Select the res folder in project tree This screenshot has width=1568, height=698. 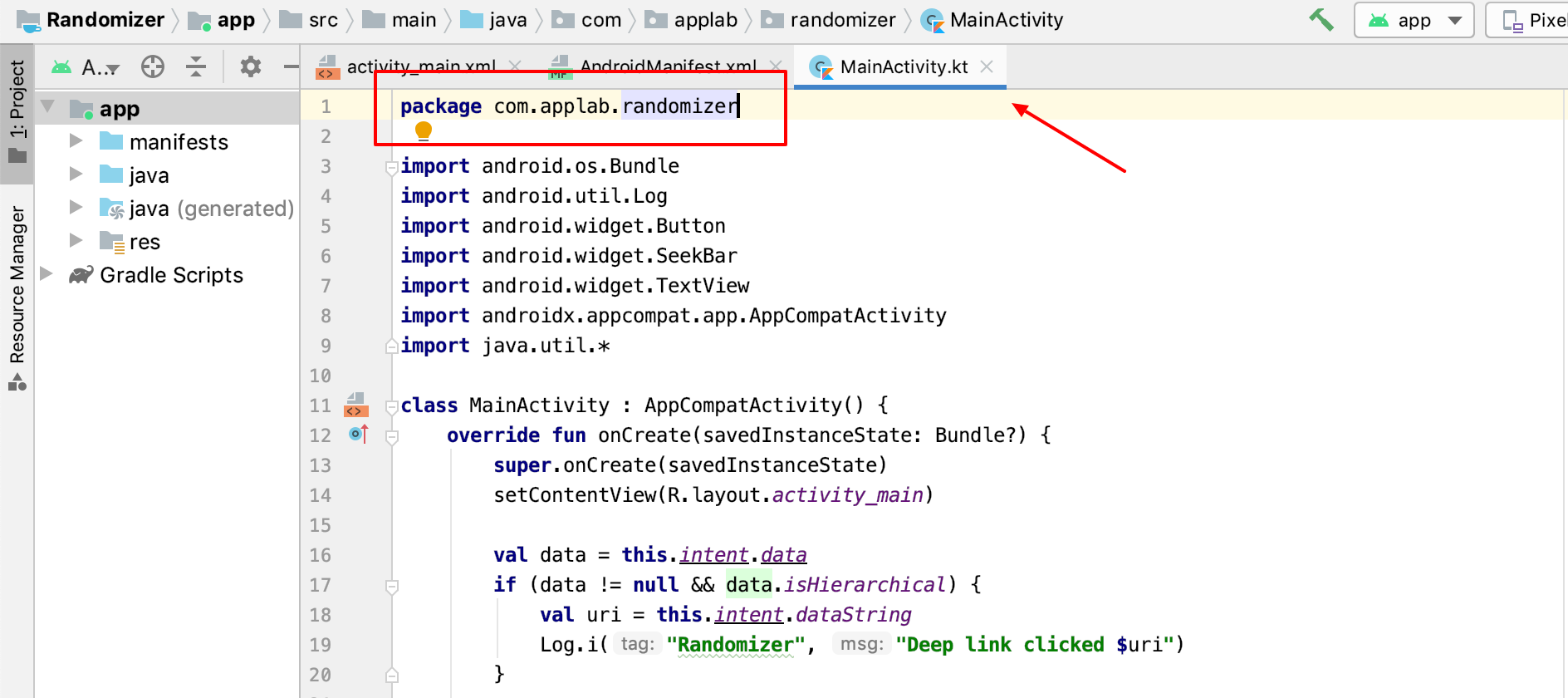tap(144, 242)
